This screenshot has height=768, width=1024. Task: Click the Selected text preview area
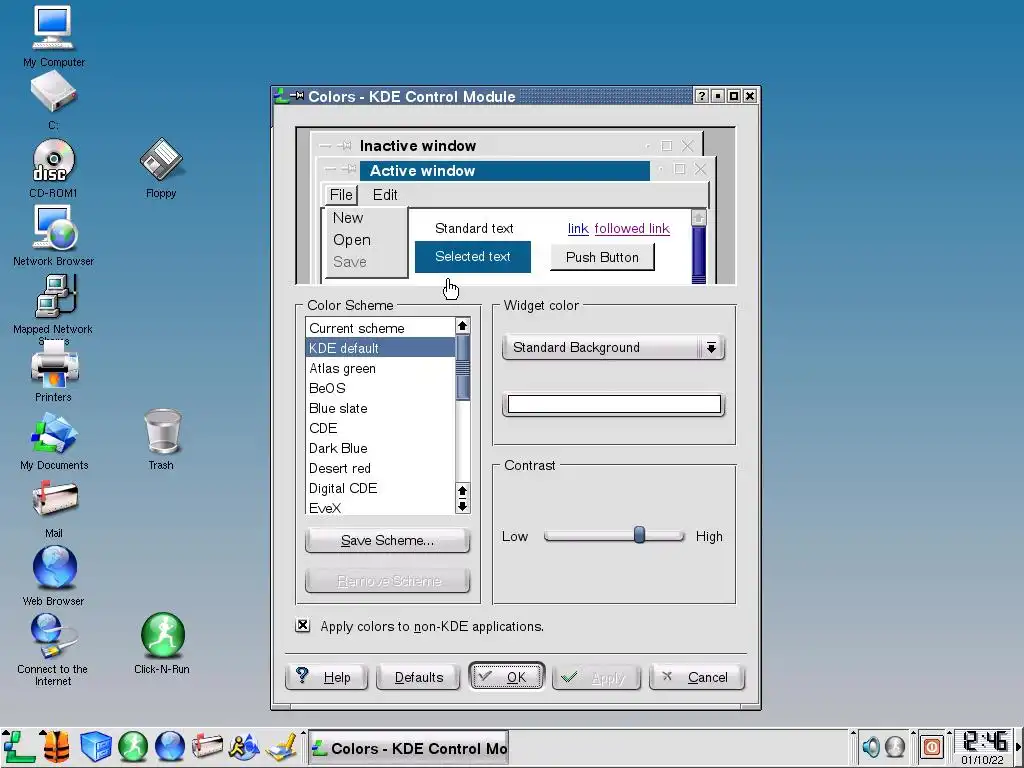click(x=473, y=257)
